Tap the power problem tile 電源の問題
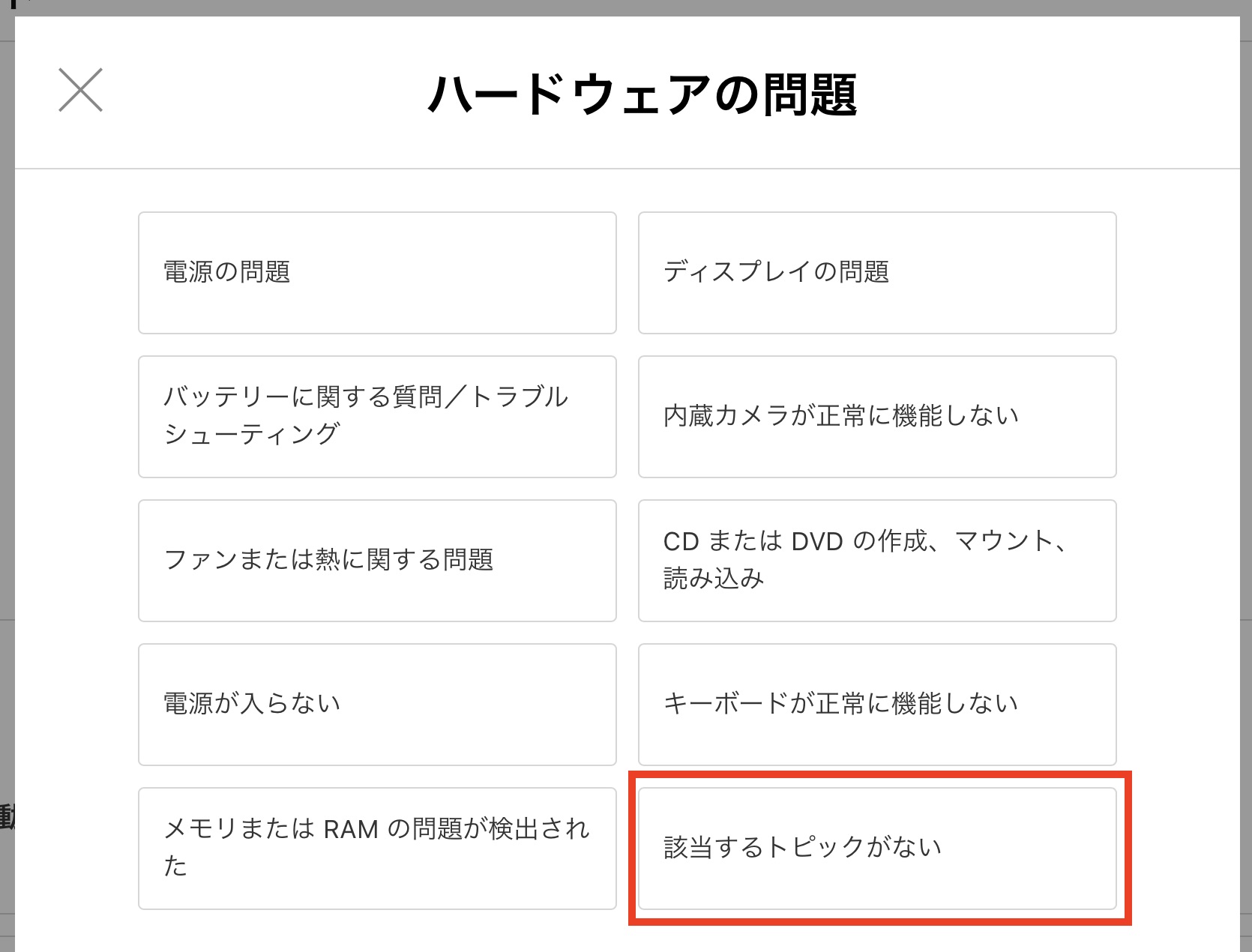This screenshot has width=1252, height=952. click(x=377, y=273)
